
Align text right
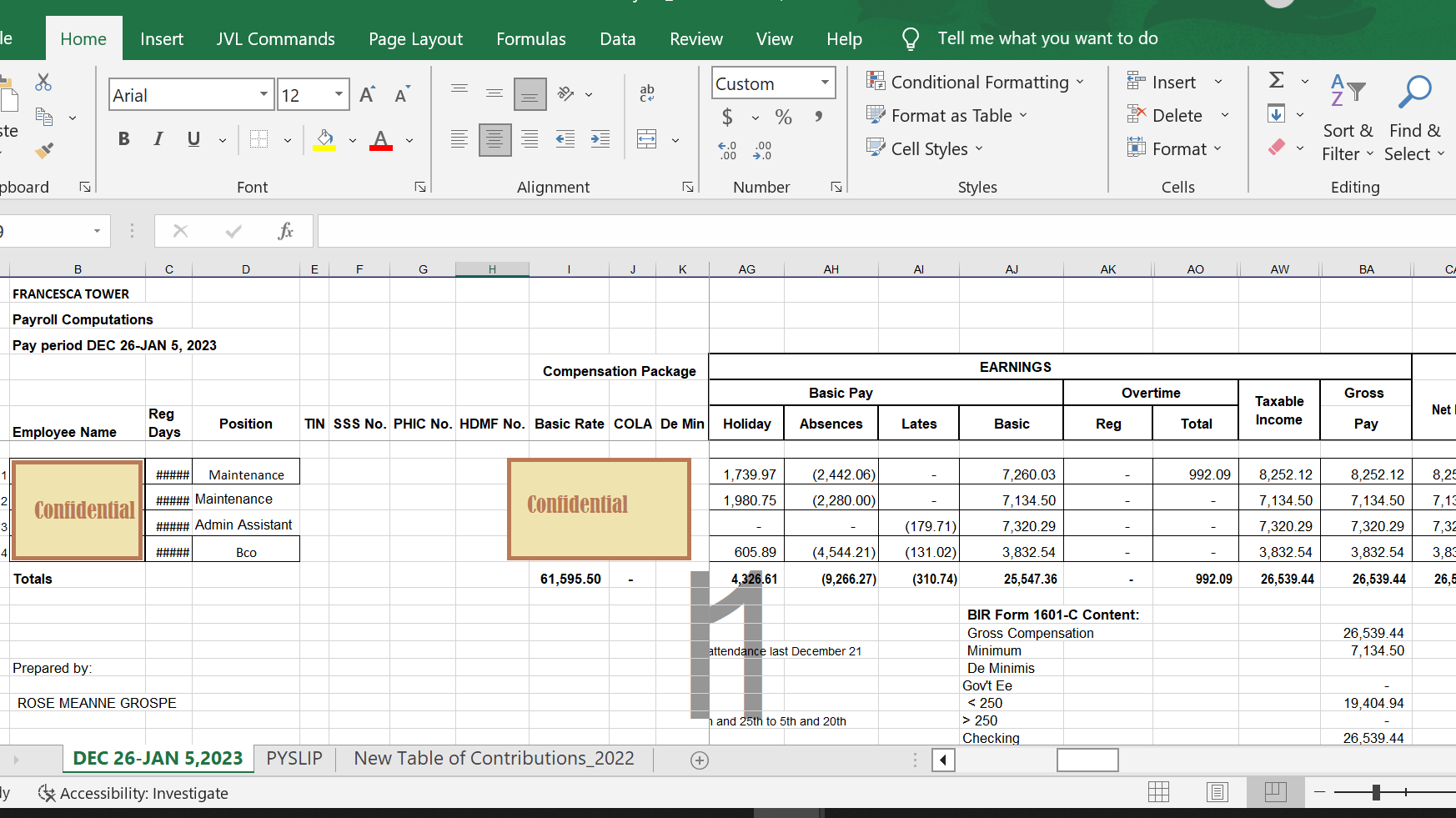coord(530,139)
